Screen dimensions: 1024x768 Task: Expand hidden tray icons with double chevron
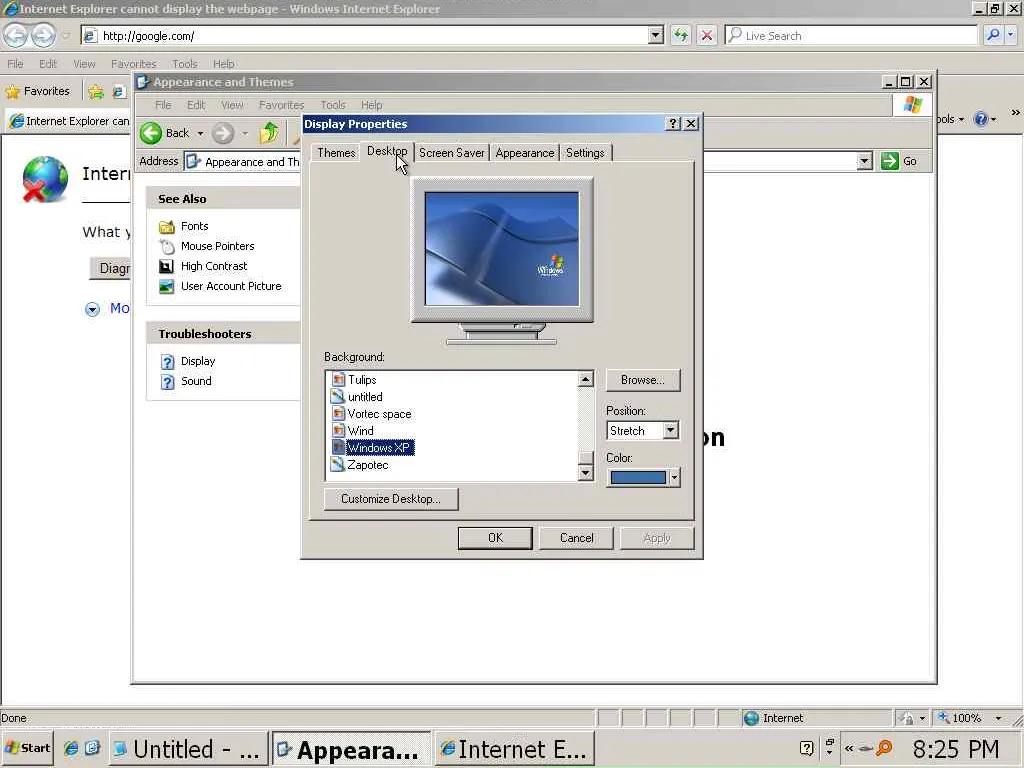tap(849, 748)
